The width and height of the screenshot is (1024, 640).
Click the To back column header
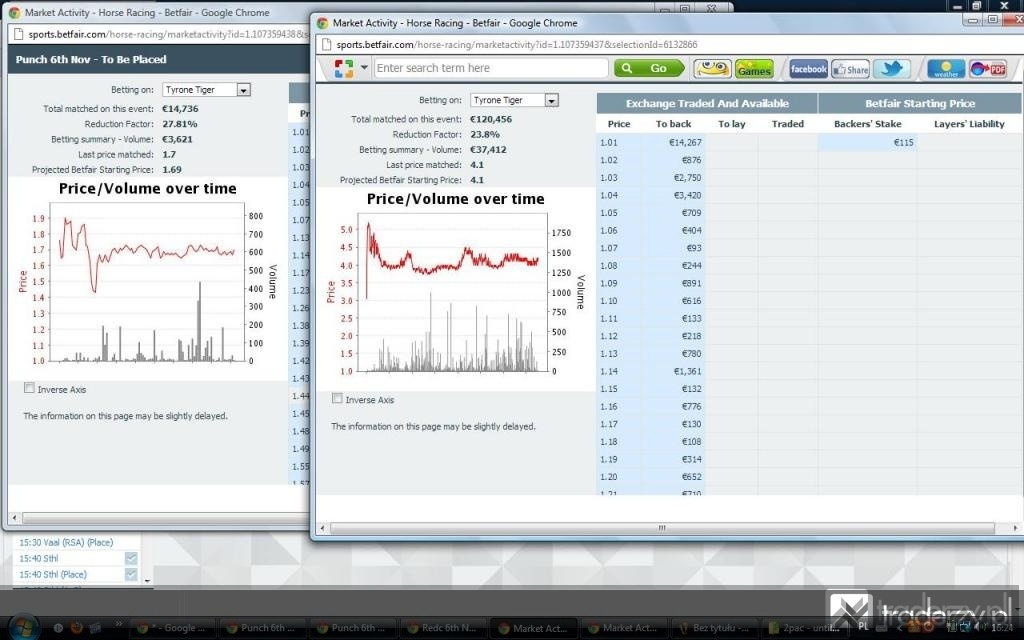[x=673, y=124]
